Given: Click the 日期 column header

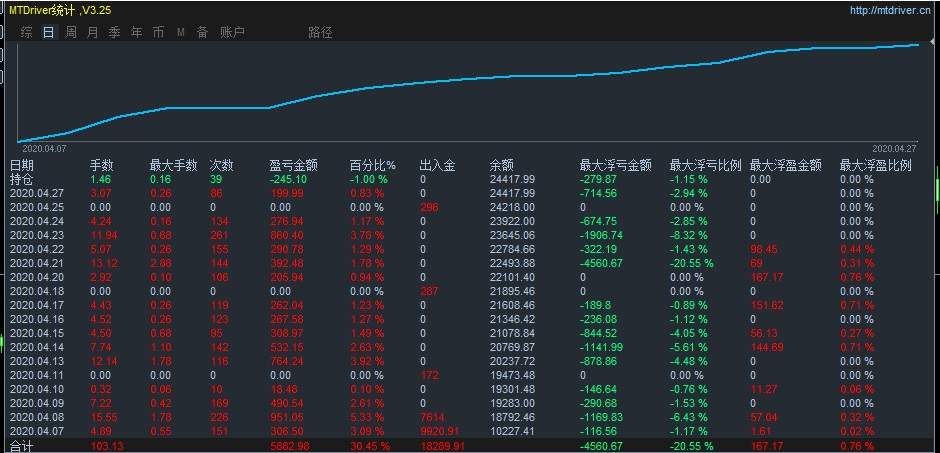Looking at the screenshot, I should coord(22,165).
